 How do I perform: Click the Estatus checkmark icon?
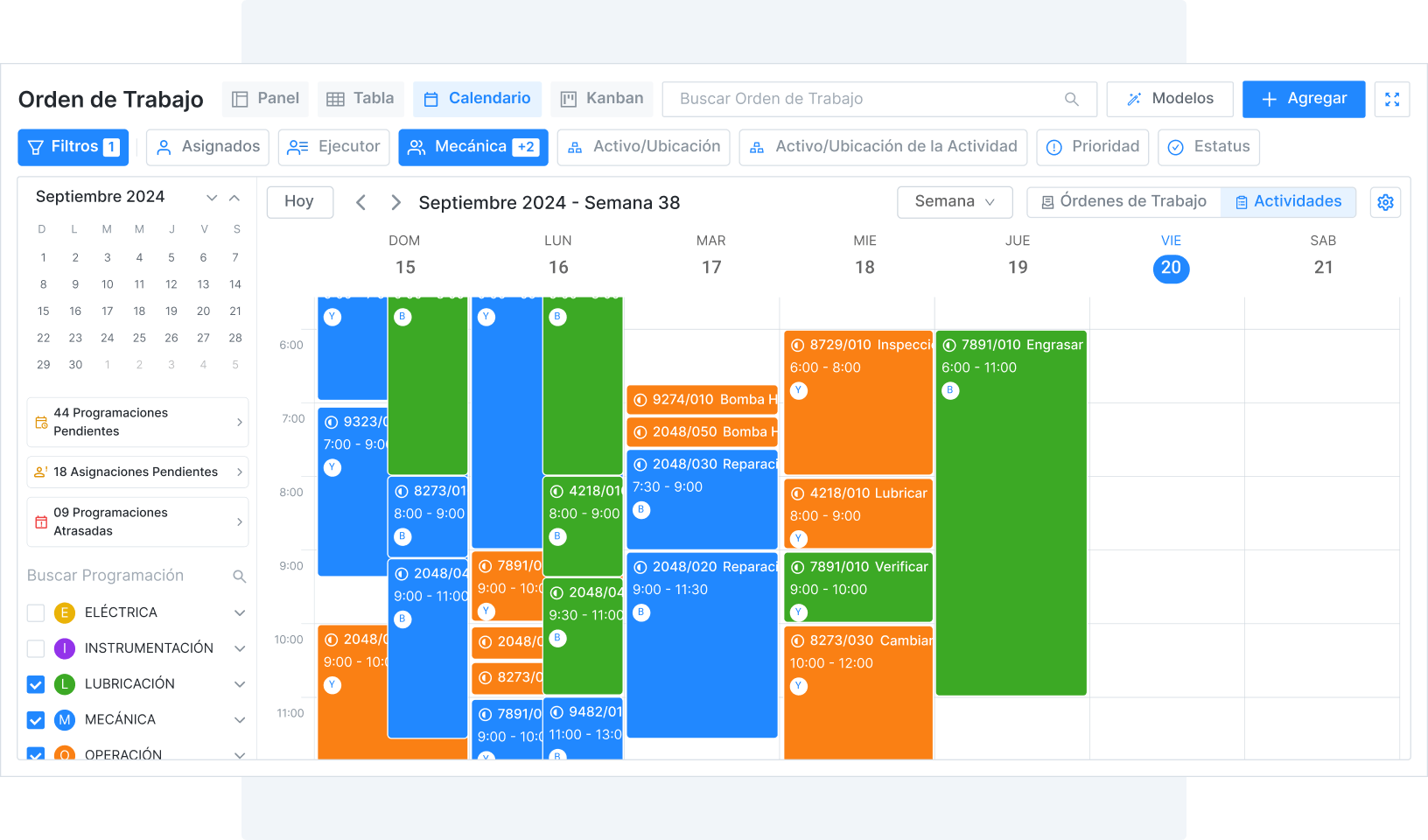tap(1175, 147)
